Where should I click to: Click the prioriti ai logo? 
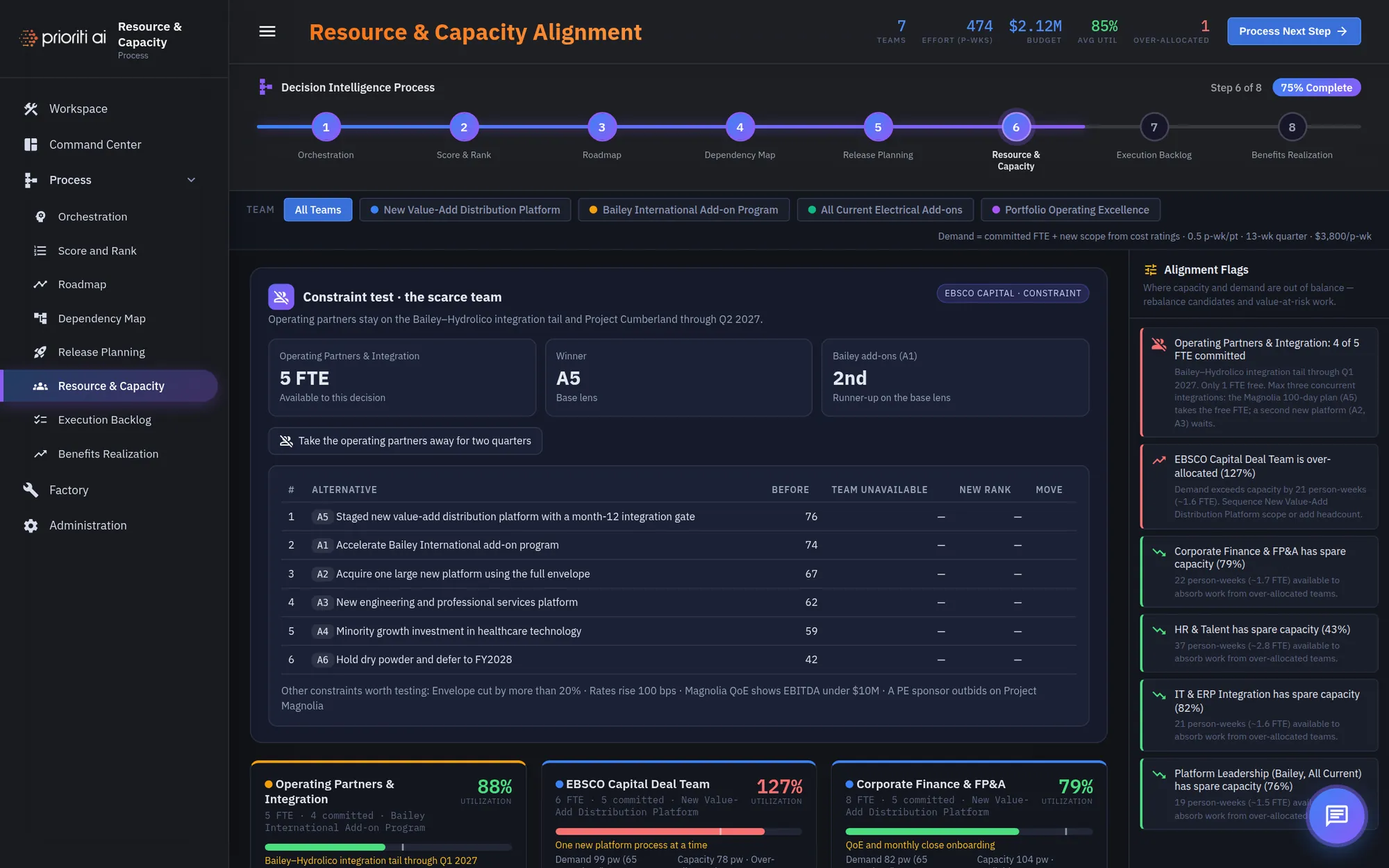[x=63, y=37]
